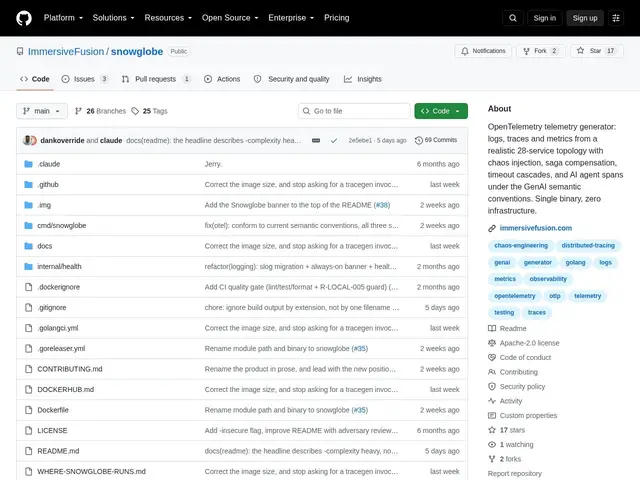Screen dimensions: 640x480
Task: Click the Report repository link
Action: (515, 474)
